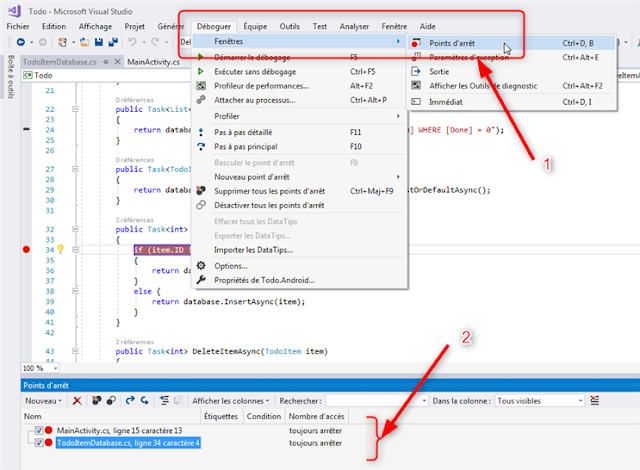Viewport: 640px width, 470px height.
Task: Open the Aide menu
Action: pyautogui.click(x=427, y=27)
